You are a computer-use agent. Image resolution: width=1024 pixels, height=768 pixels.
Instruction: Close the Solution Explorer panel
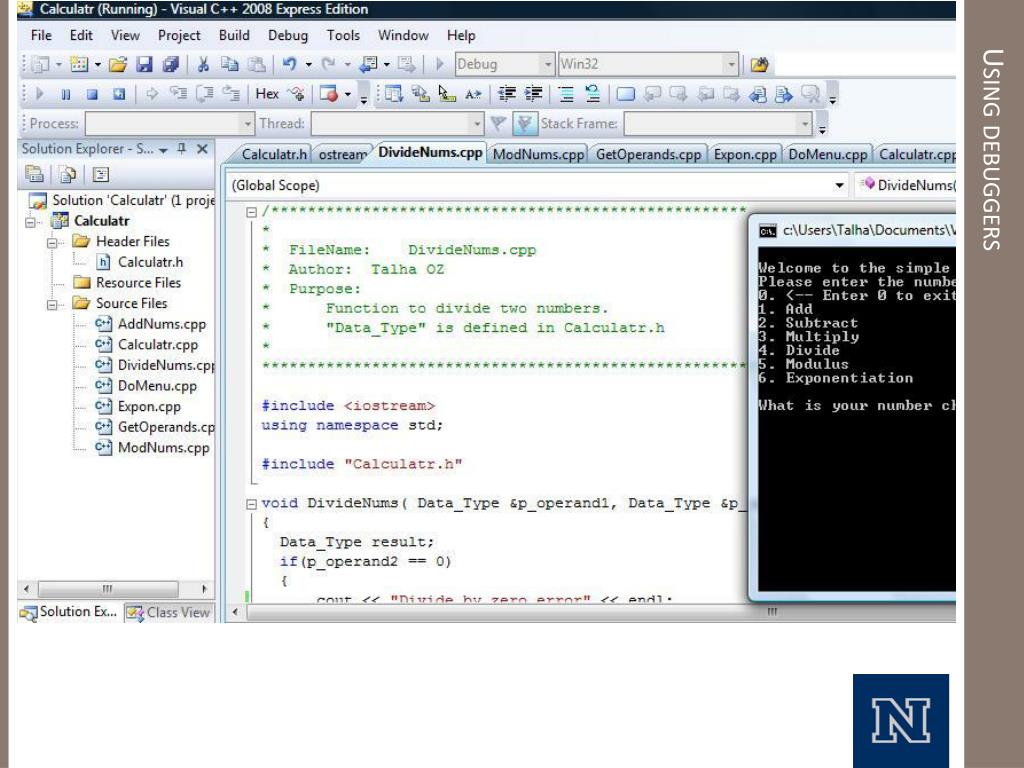[202, 149]
